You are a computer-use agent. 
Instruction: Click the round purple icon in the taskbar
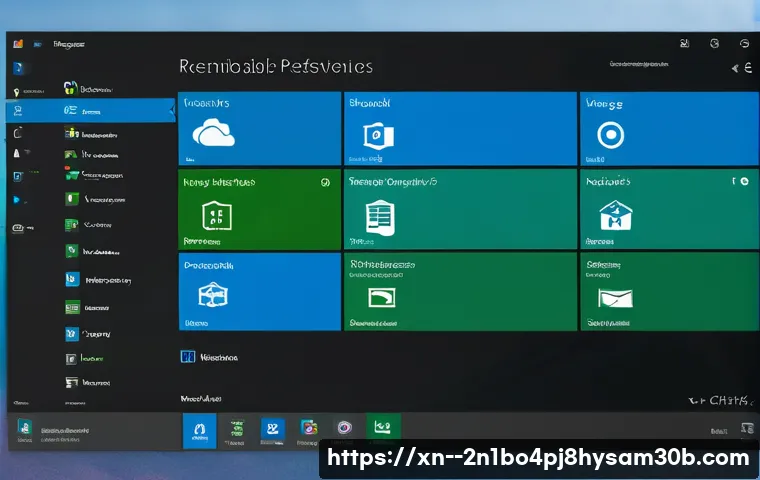click(x=344, y=428)
